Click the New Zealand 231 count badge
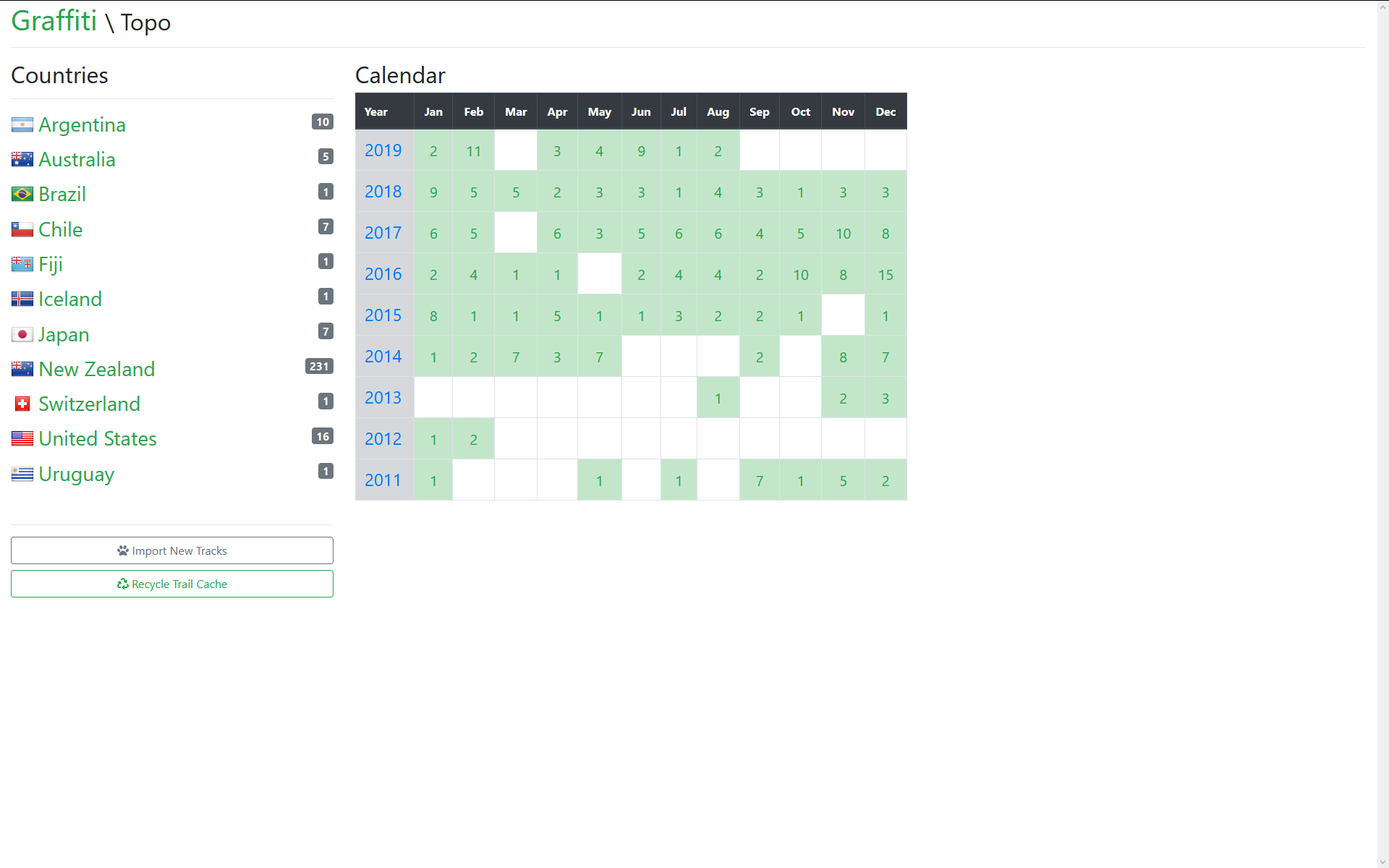This screenshot has height=868, width=1389. tap(319, 367)
